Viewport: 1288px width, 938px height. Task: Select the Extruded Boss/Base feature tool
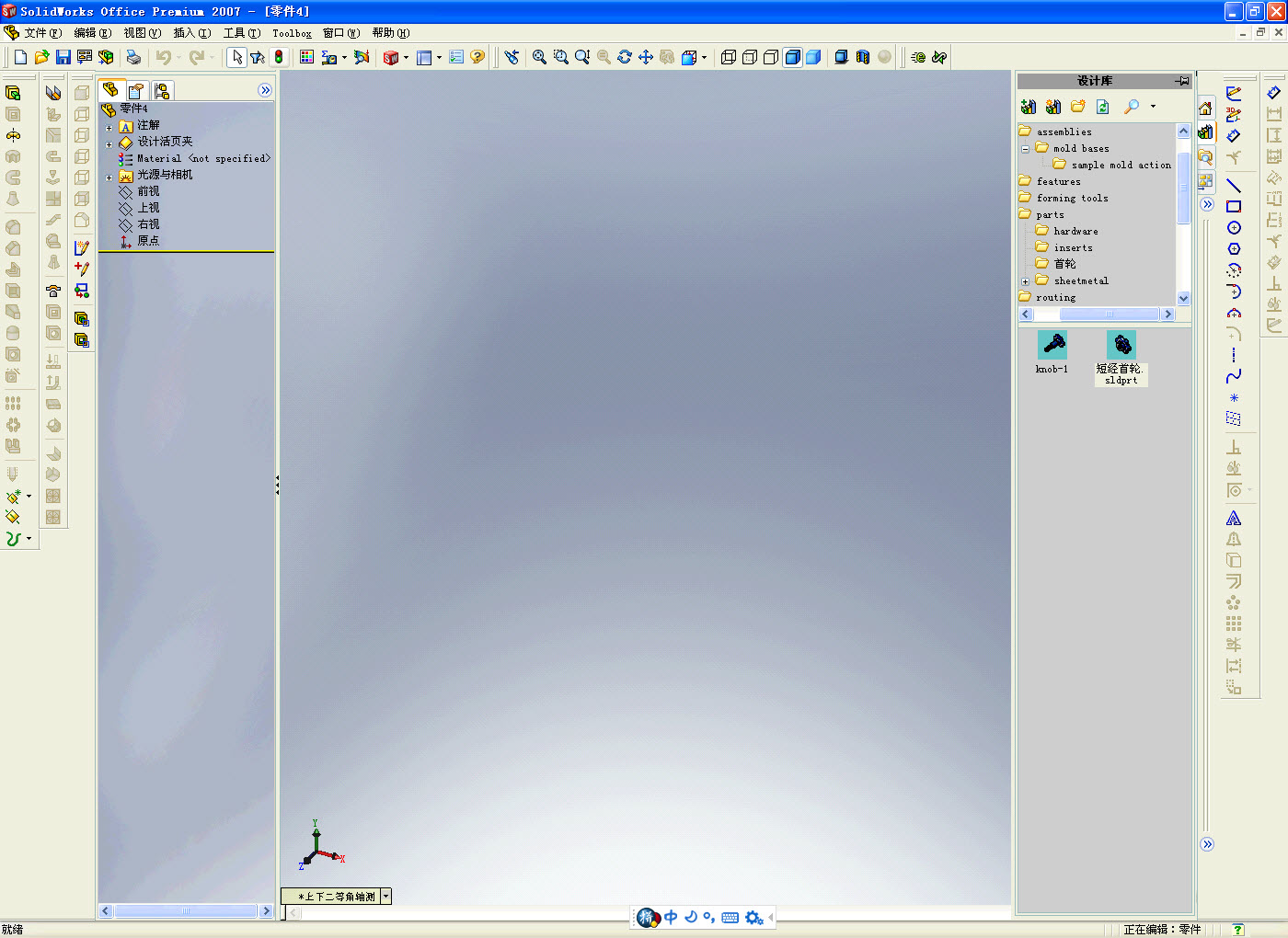[x=13, y=93]
